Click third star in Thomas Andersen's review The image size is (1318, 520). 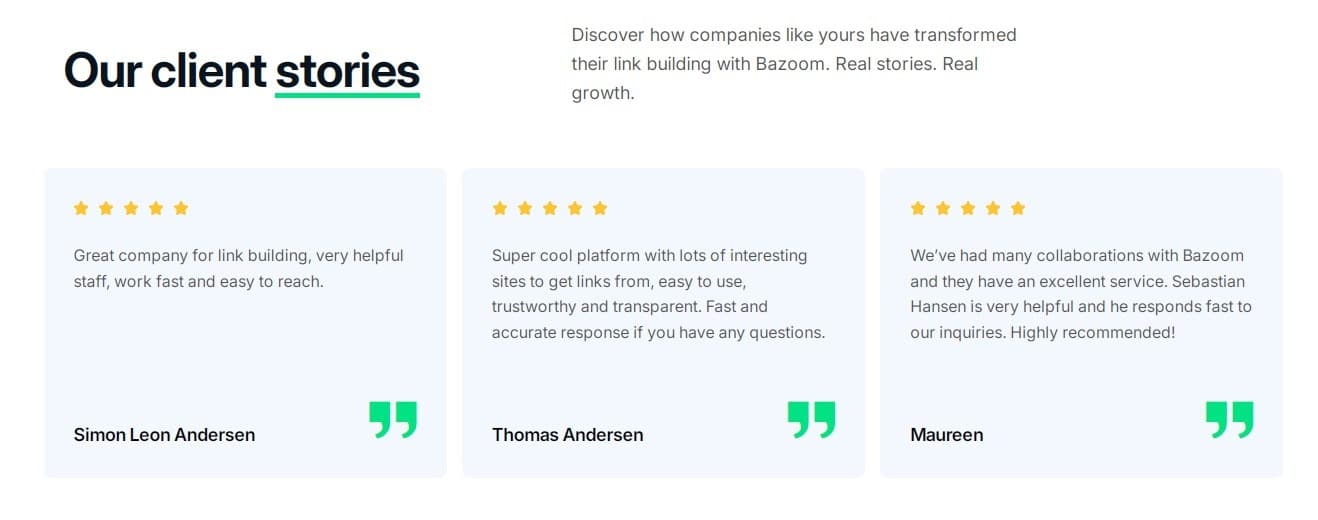549,208
